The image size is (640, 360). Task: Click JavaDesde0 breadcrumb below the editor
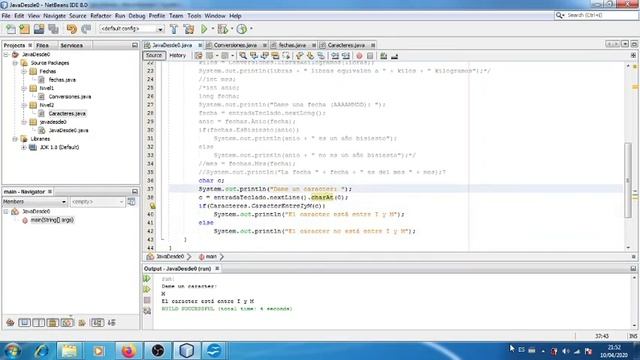coord(166,257)
